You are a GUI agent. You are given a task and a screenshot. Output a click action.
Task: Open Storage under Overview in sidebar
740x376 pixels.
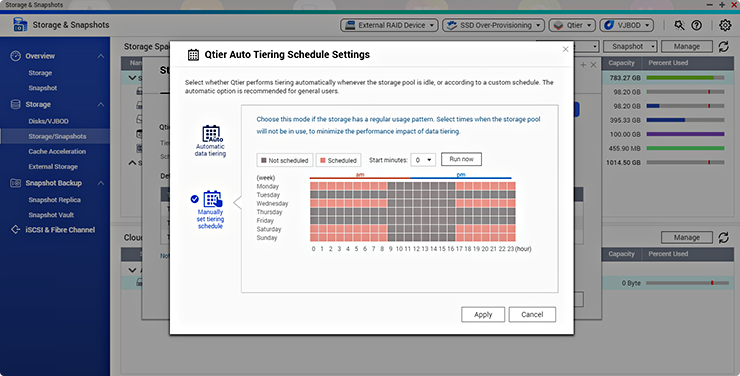pos(40,73)
